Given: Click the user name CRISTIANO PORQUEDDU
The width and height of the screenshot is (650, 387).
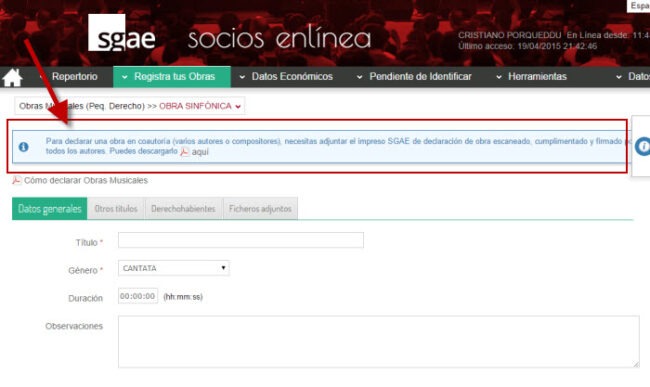Looking at the screenshot, I should [x=509, y=35].
